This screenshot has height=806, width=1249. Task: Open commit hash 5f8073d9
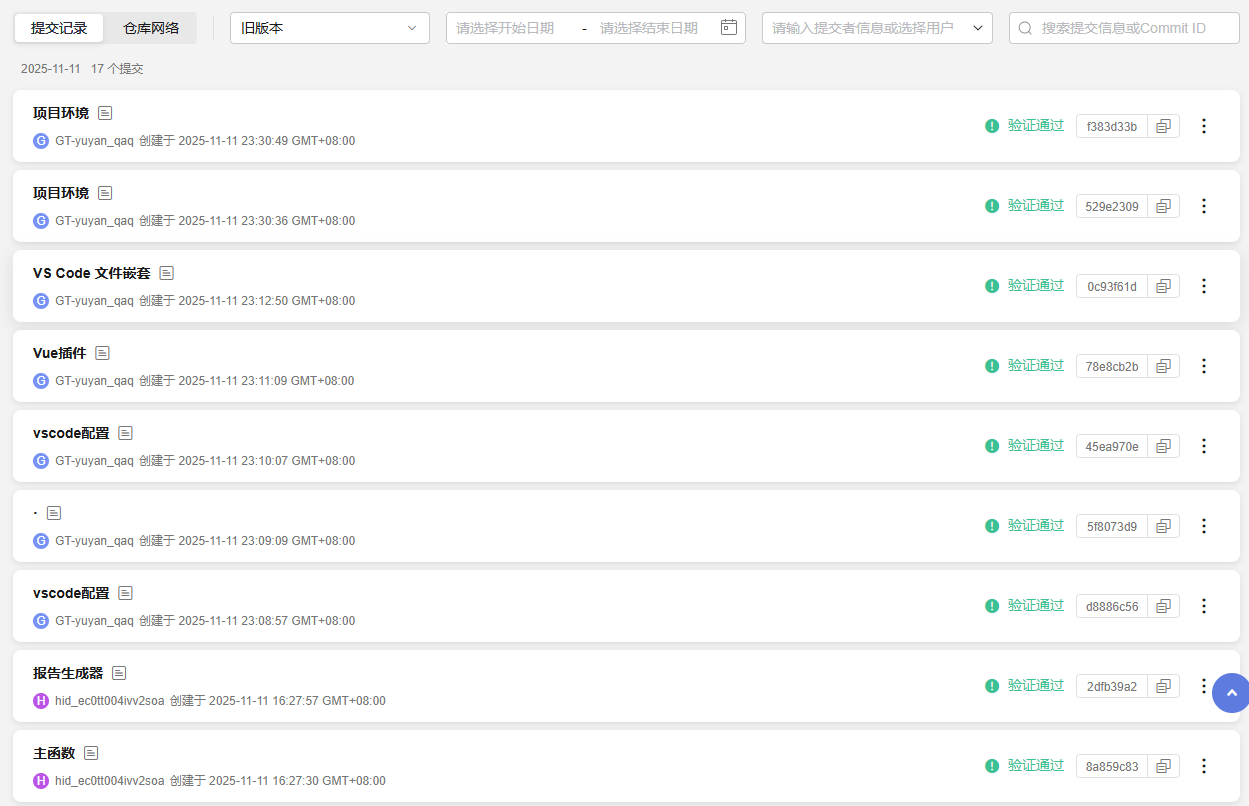point(1112,526)
